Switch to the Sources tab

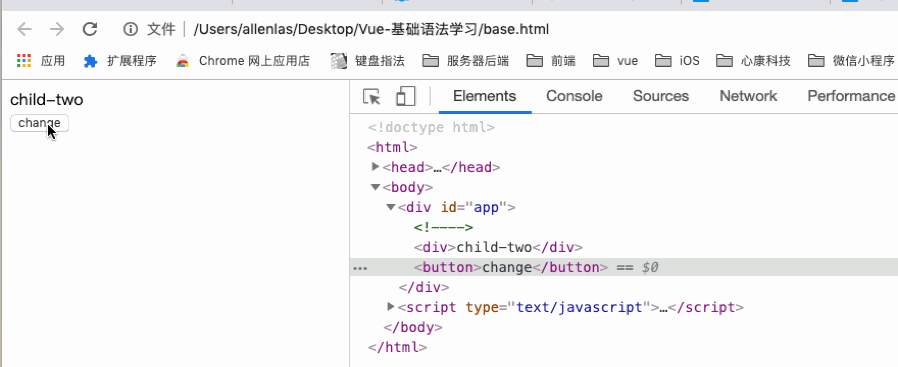(x=660, y=96)
